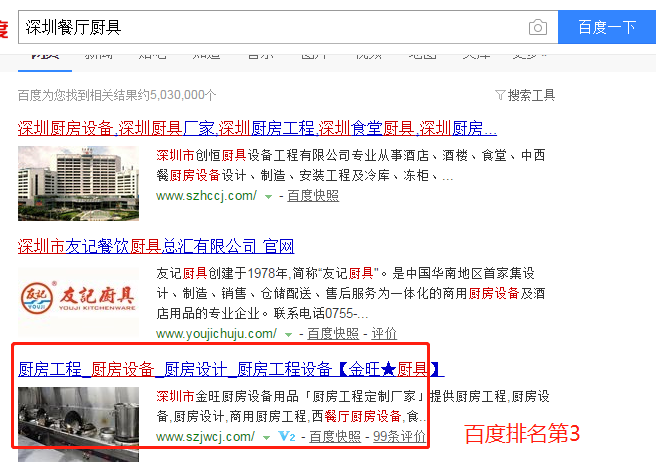
Task: Open the 99条评价 reviews link
Action: pos(399,437)
